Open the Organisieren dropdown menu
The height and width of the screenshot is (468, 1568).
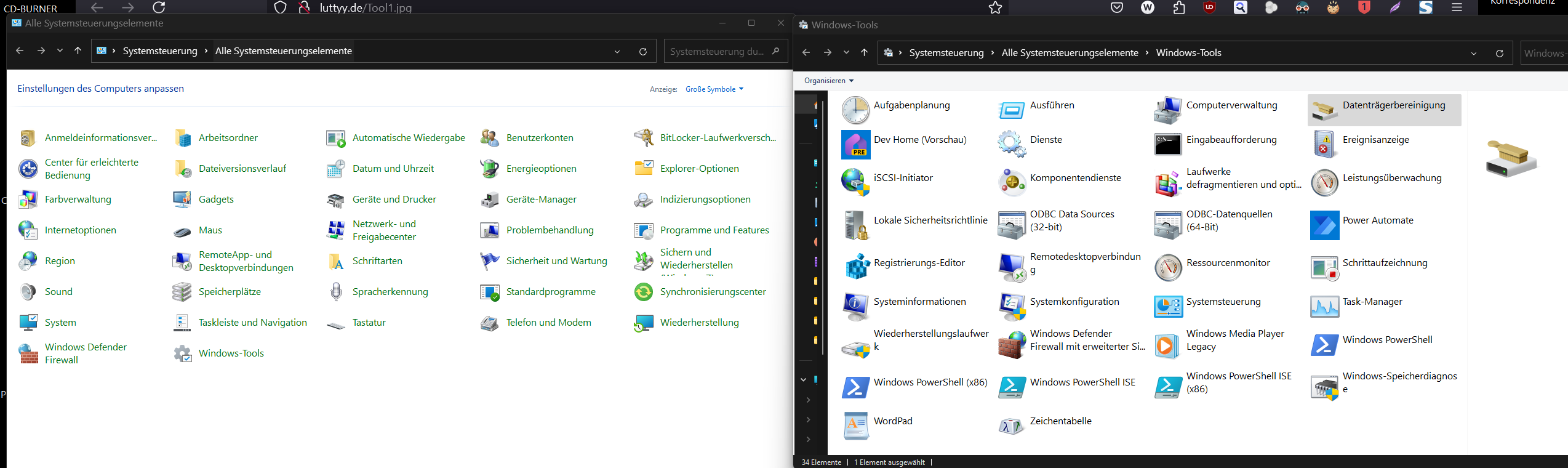[828, 81]
